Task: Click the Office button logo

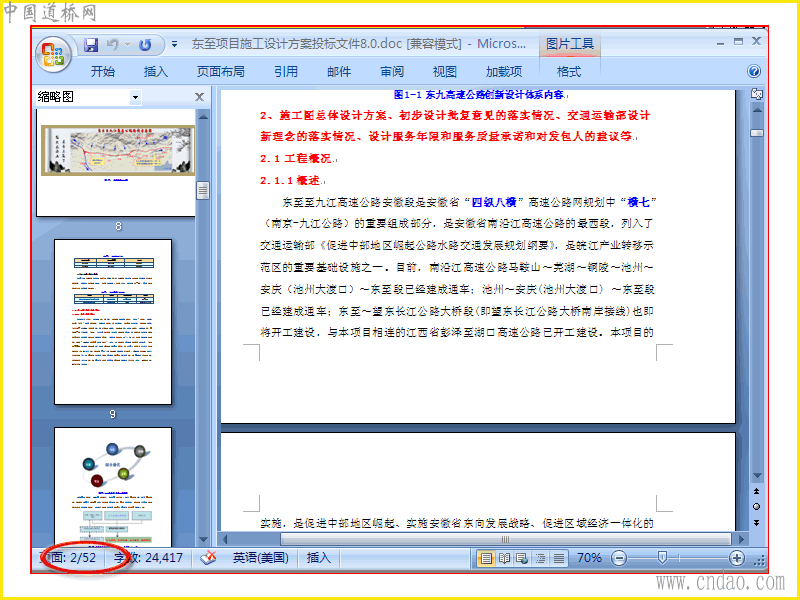Action: (53, 54)
